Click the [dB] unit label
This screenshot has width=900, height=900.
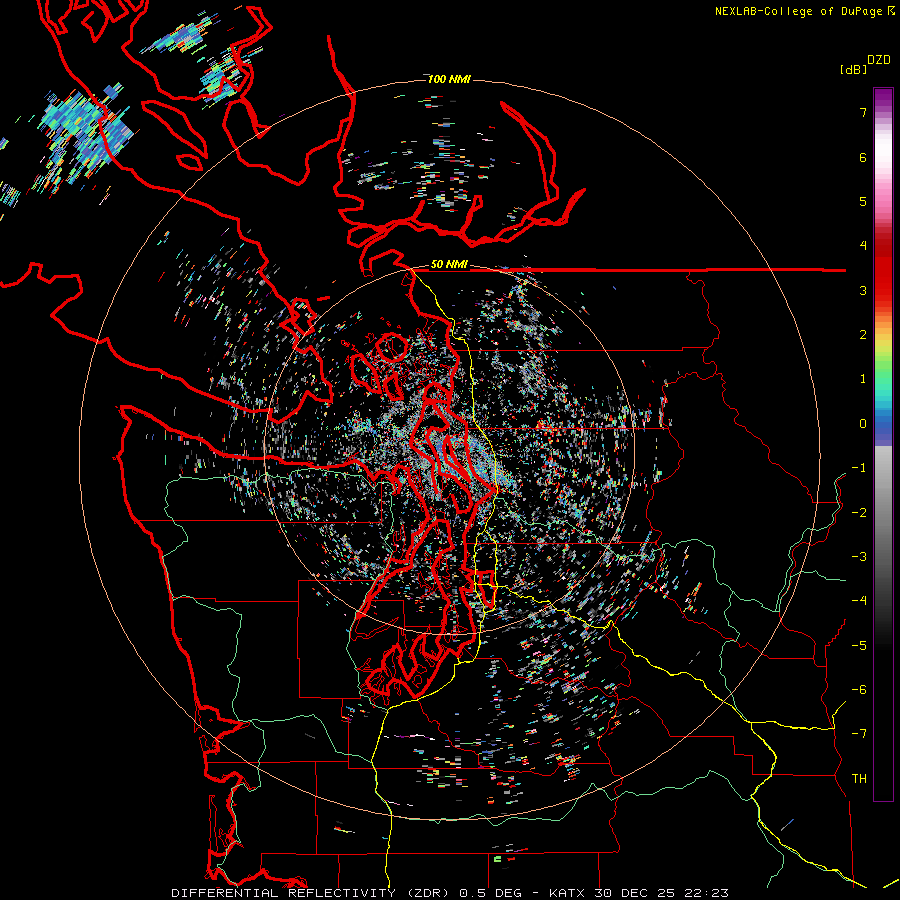[853, 70]
